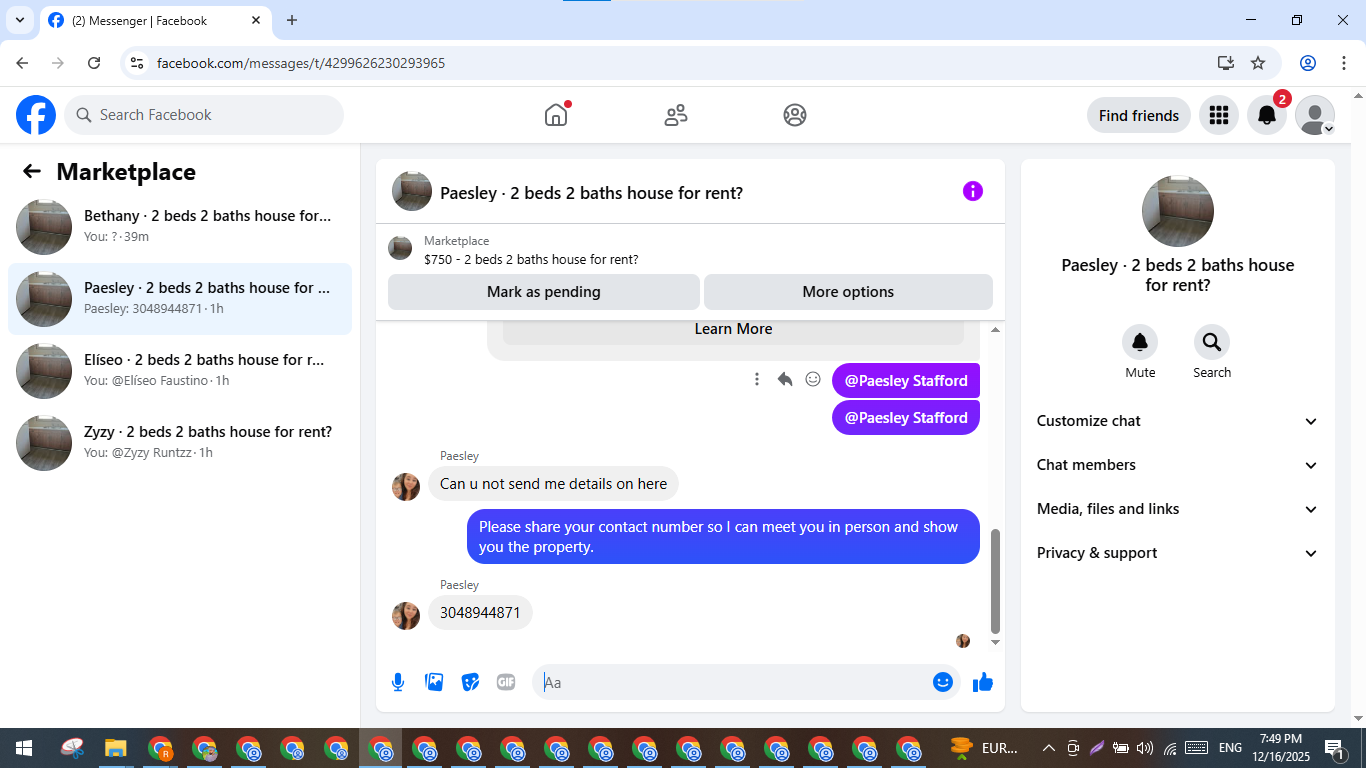Screen dimensions: 1366x768
Task: Click the attach photo icon
Action: tap(434, 682)
